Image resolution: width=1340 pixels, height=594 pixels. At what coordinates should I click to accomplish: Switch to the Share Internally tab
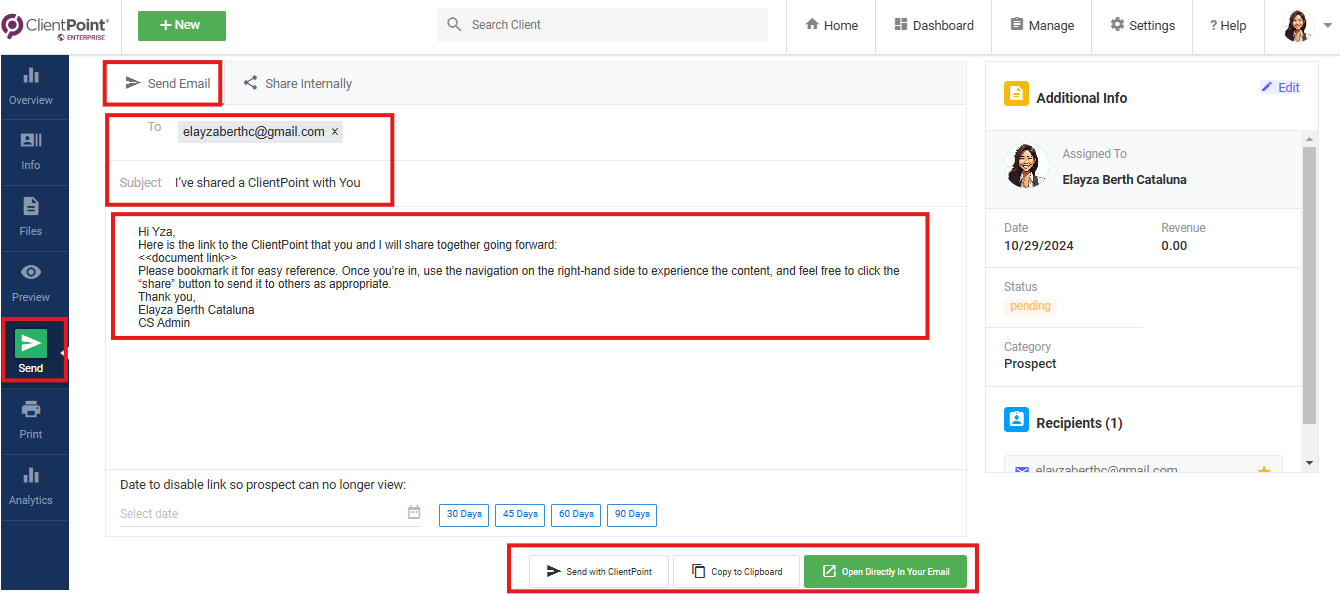tap(298, 84)
